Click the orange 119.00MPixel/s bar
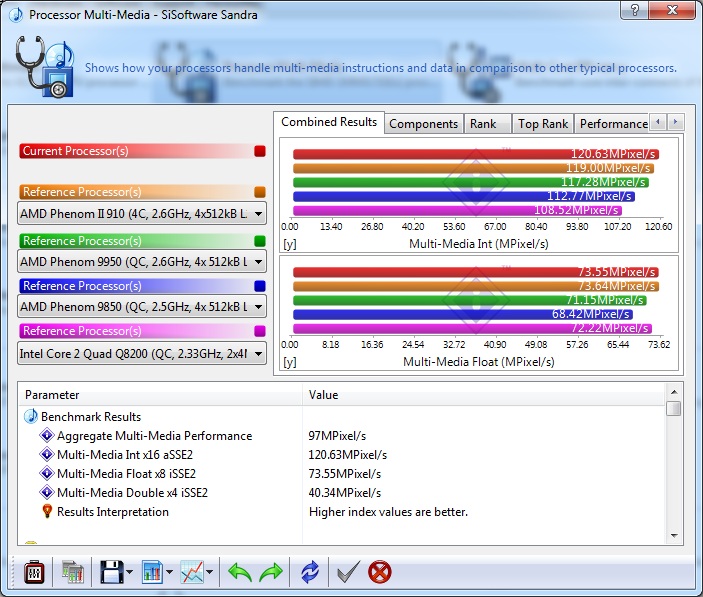Image resolution: width=703 pixels, height=597 pixels. [x=473, y=168]
